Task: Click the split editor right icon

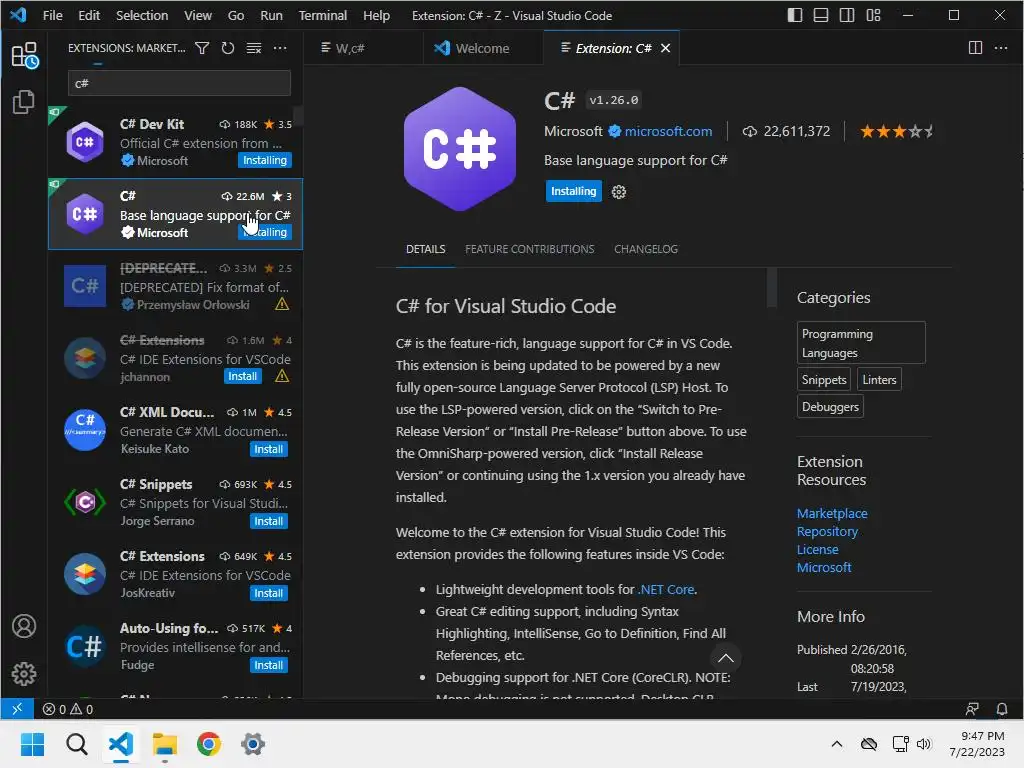Action: [x=975, y=48]
